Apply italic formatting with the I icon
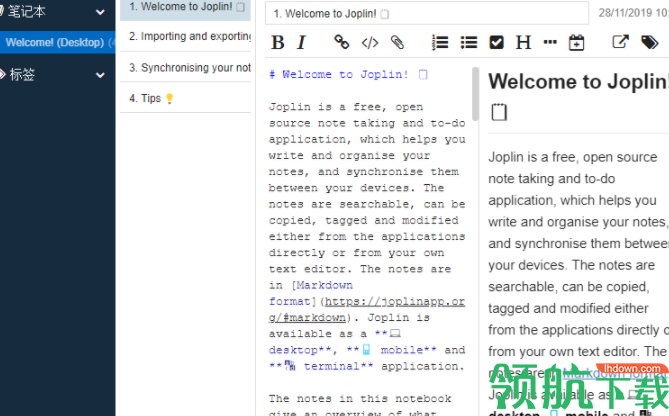Image resolution: width=669 pixels, height=416 pixels. point(301,42)
